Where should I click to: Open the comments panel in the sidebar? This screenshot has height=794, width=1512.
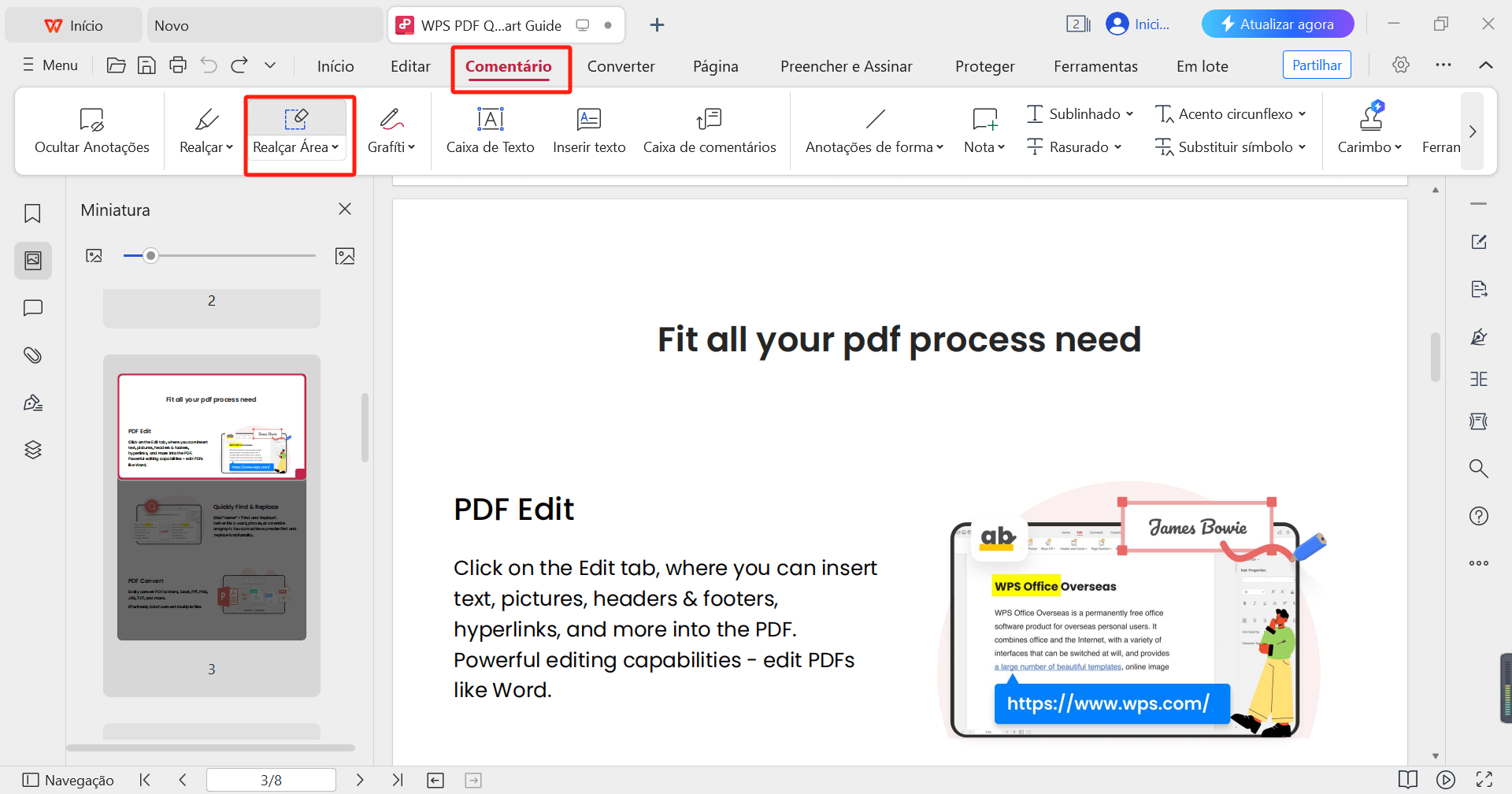[32, 307]
